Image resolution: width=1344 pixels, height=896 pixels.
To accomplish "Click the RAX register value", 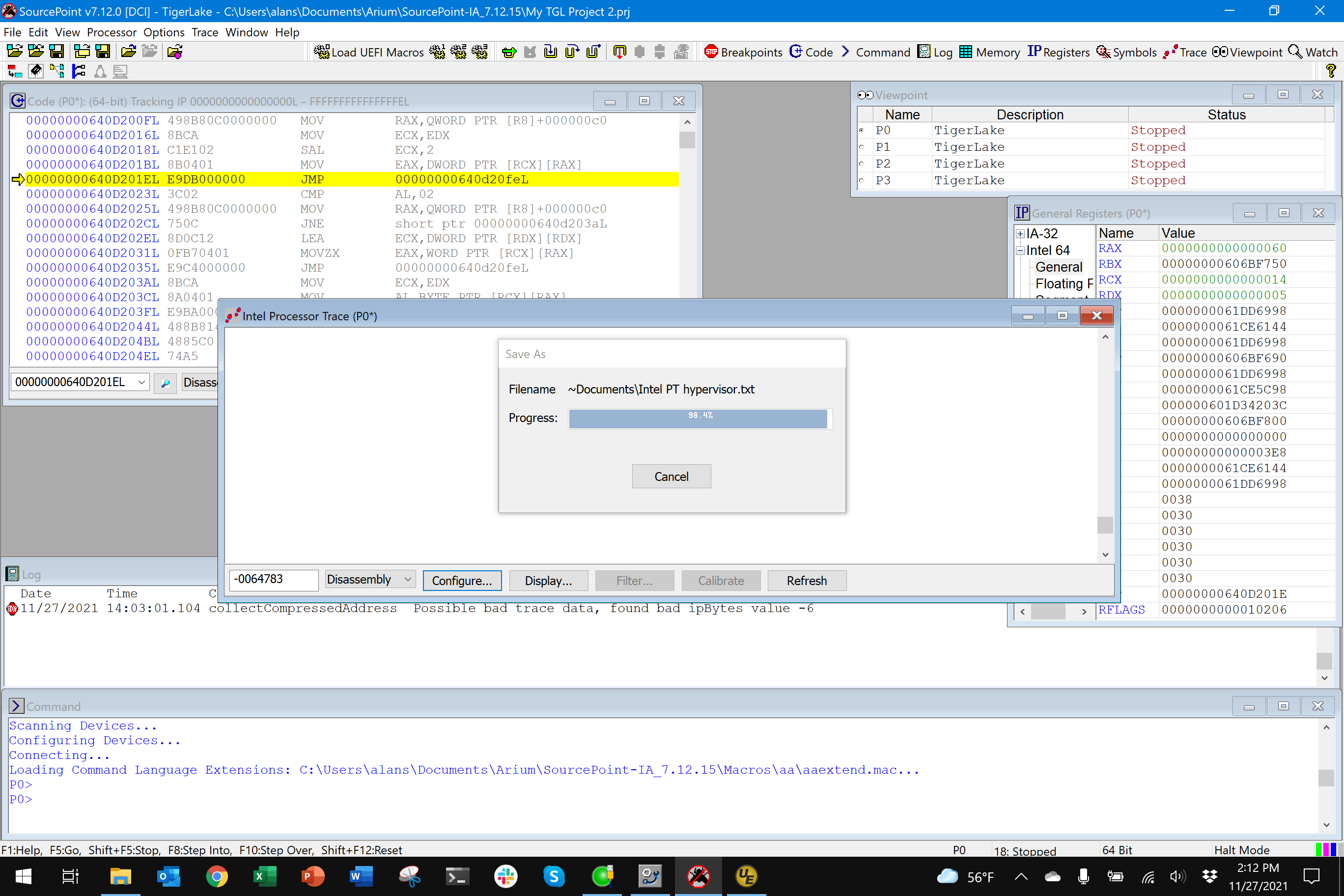I will tap(1224, 248).
